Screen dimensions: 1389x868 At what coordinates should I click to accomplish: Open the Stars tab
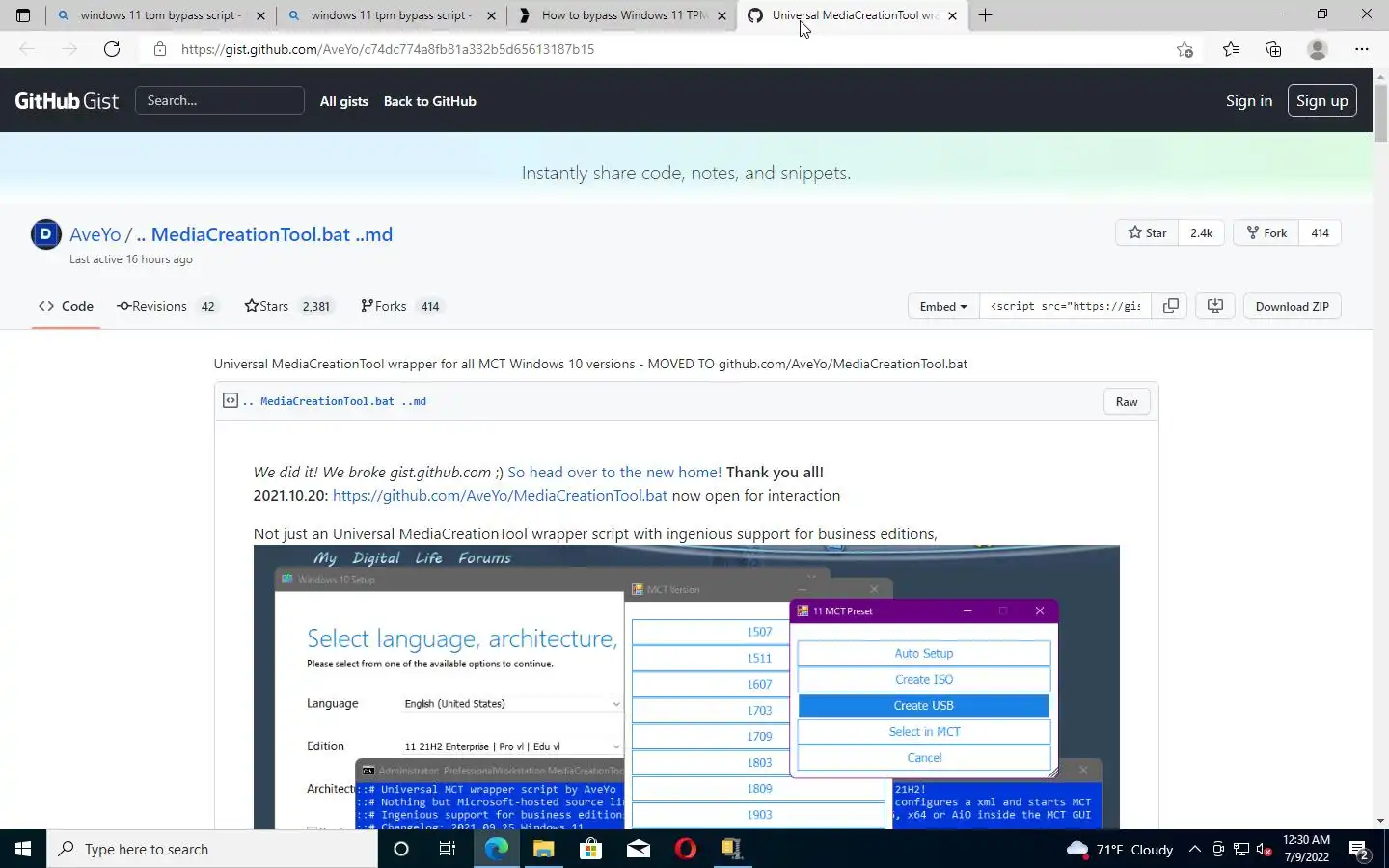tap(289, 306)
